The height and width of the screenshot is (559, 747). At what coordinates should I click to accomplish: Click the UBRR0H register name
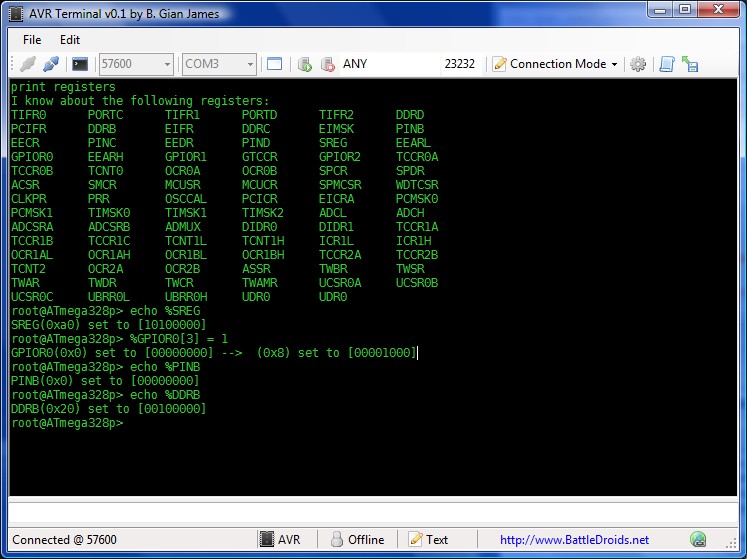tap(186, 297)
